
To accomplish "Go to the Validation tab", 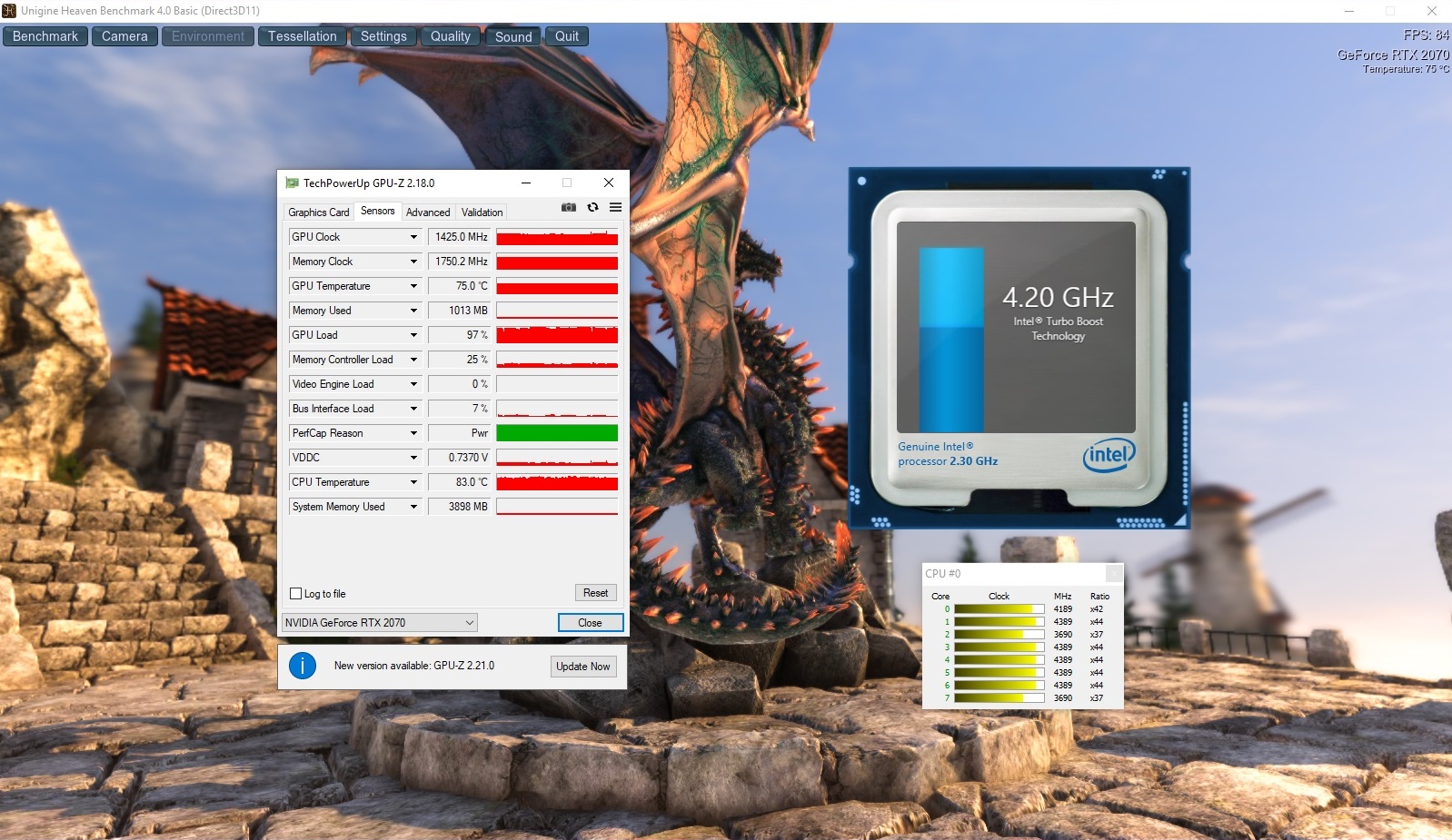I will pyautogui.click(x=482, y=212).
